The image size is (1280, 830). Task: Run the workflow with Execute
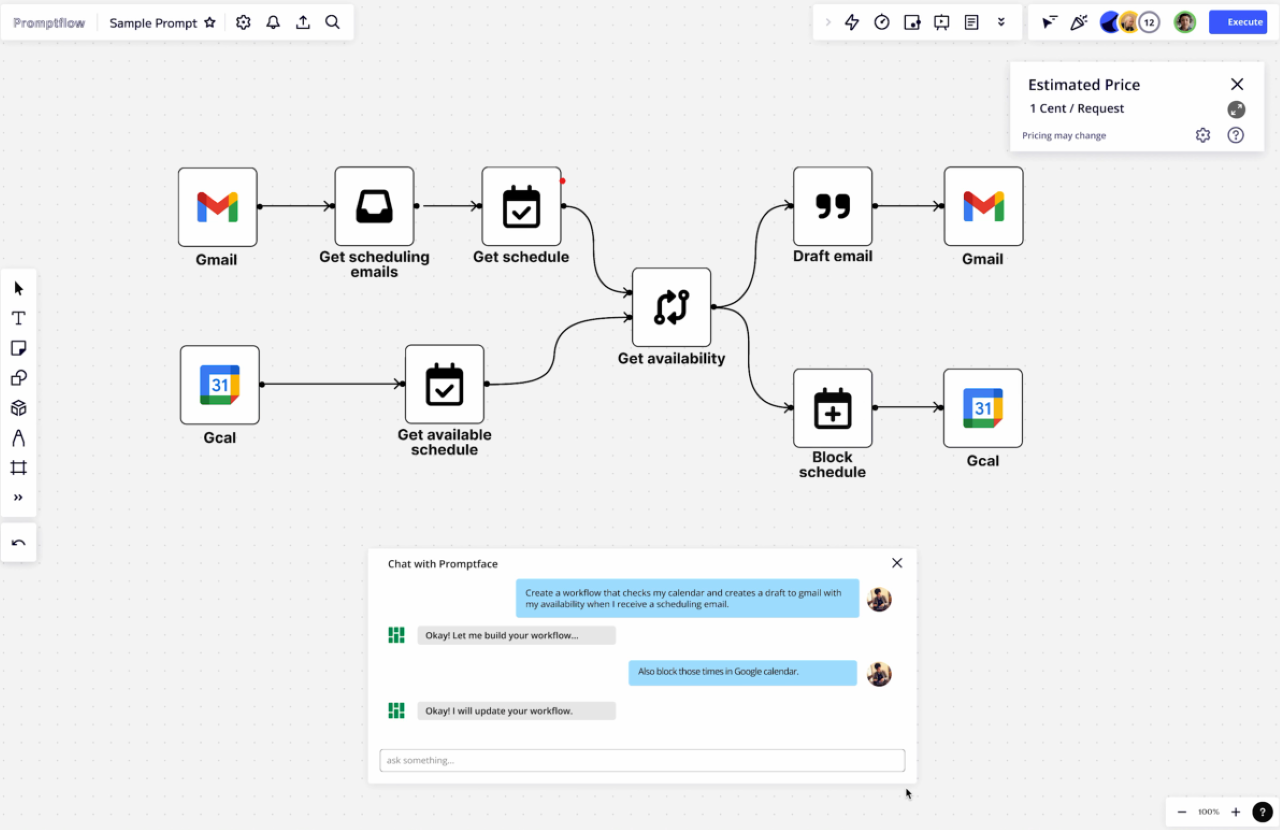point(1238,22)
